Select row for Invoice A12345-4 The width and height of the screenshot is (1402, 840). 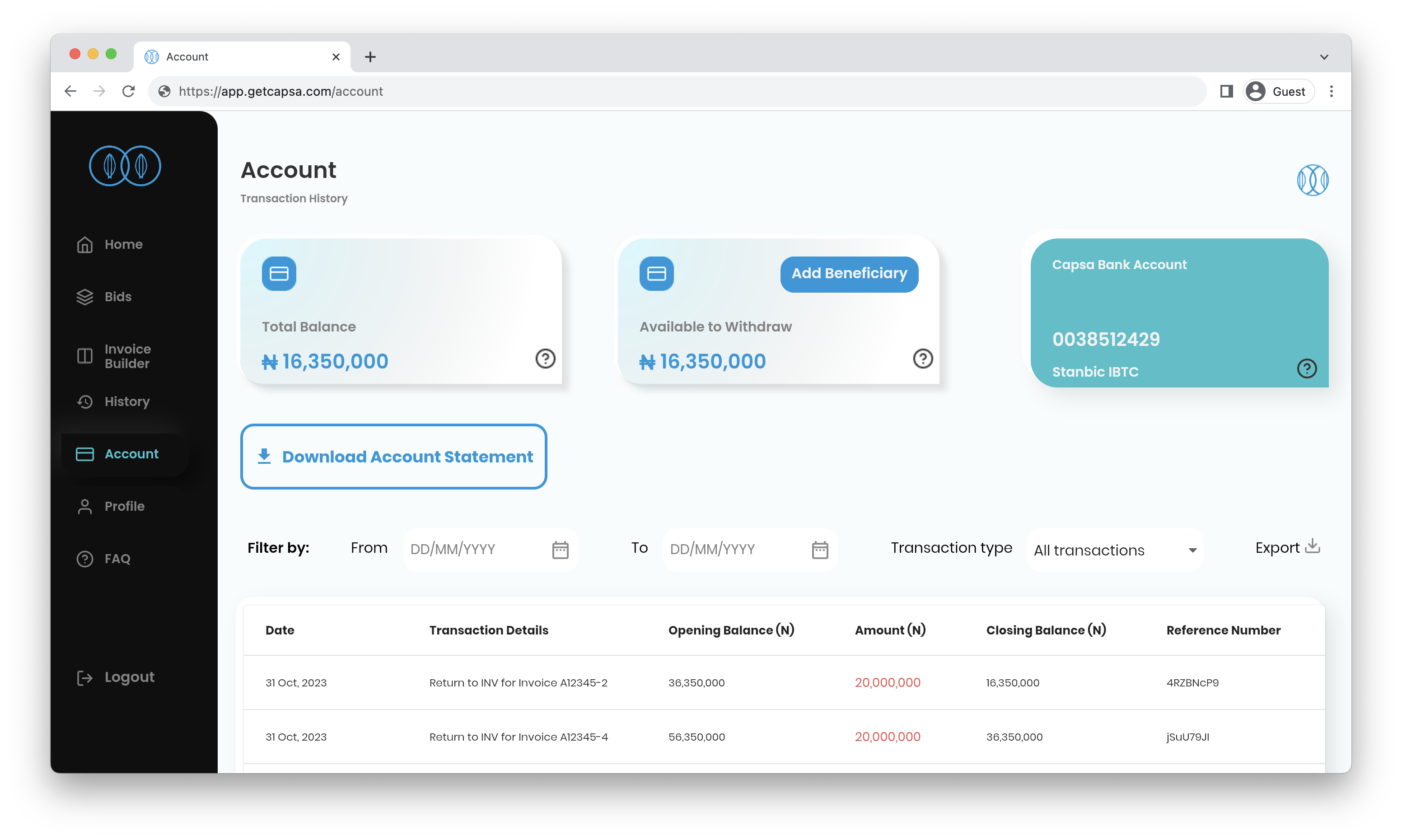784,737
